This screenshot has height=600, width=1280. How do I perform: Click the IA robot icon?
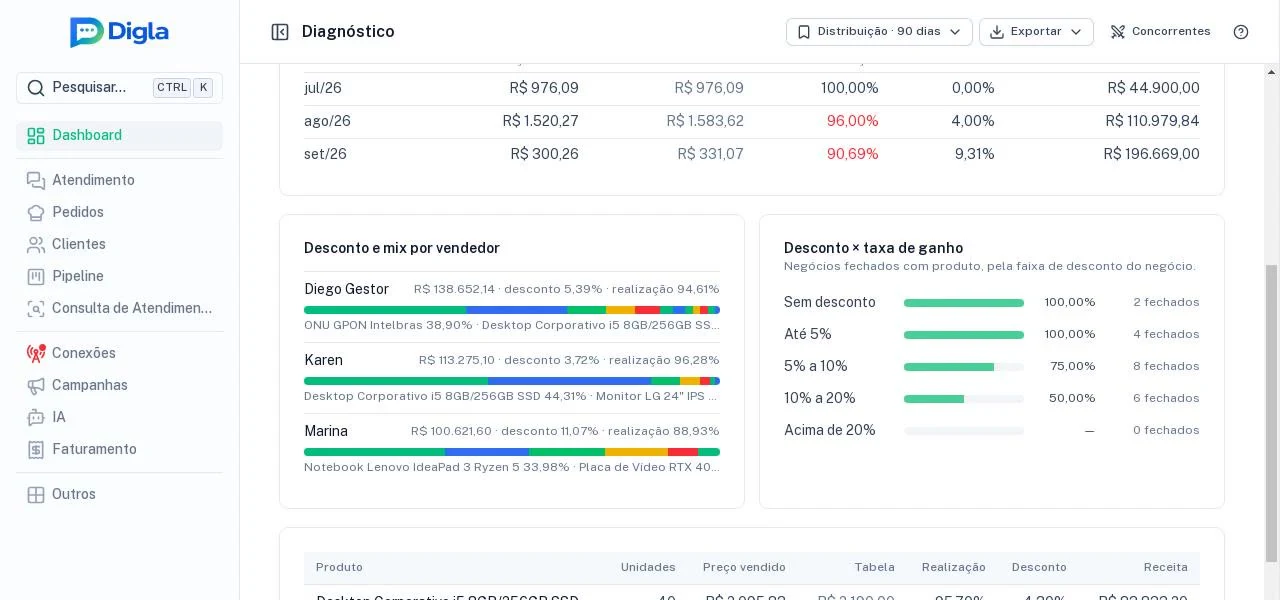pyautogui.click(x=36, y=418)
